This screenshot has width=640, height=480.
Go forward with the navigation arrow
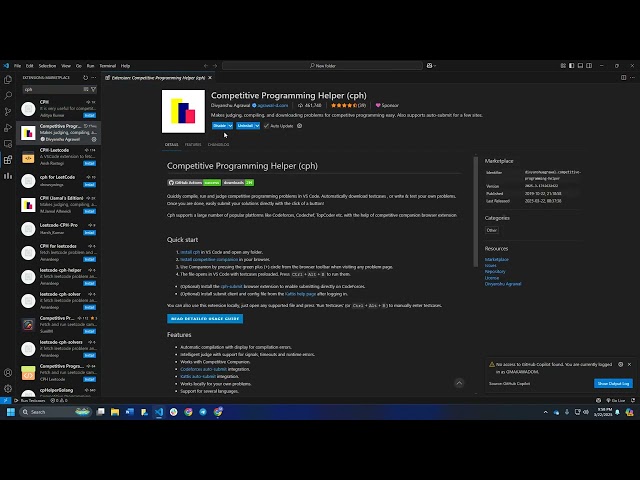[215, 66]
